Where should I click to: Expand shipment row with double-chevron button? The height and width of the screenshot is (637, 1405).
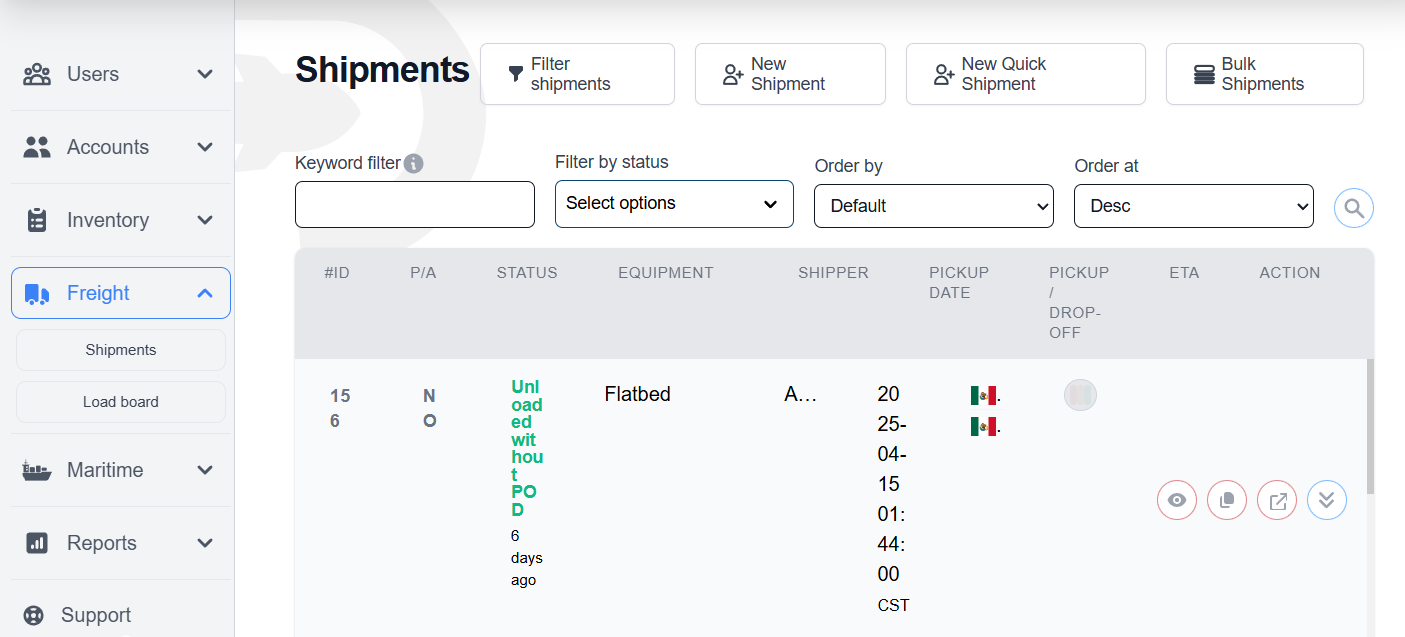1327,500
